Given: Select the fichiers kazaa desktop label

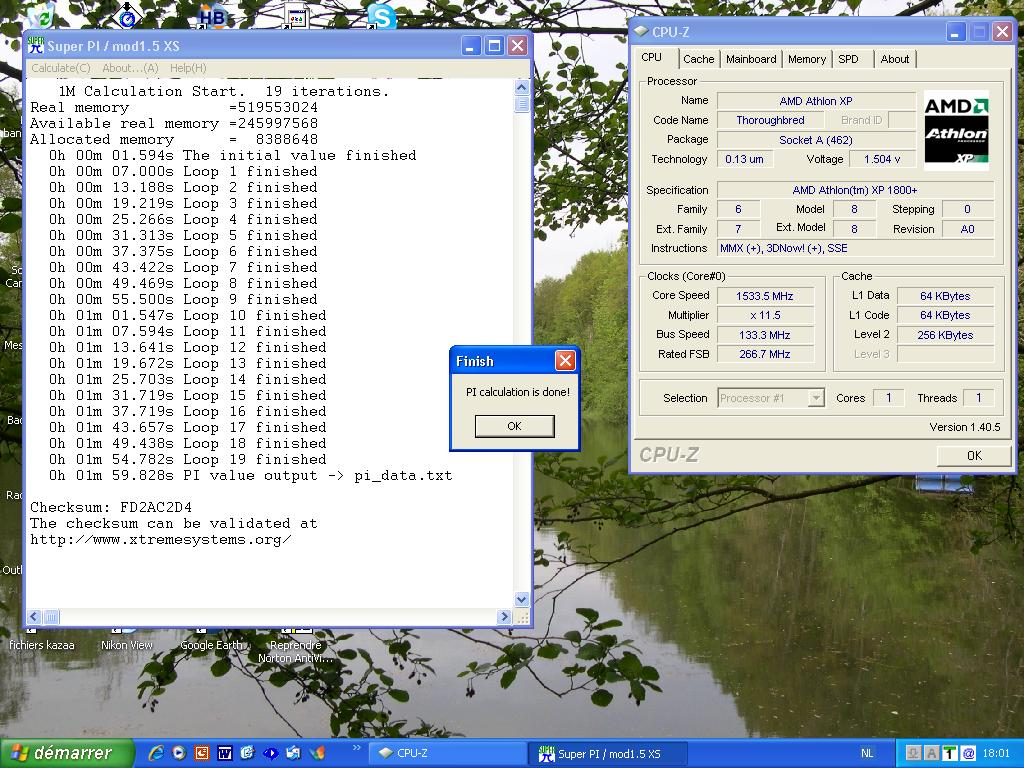Looking at the screenshot, I should (x=42, y=645).
